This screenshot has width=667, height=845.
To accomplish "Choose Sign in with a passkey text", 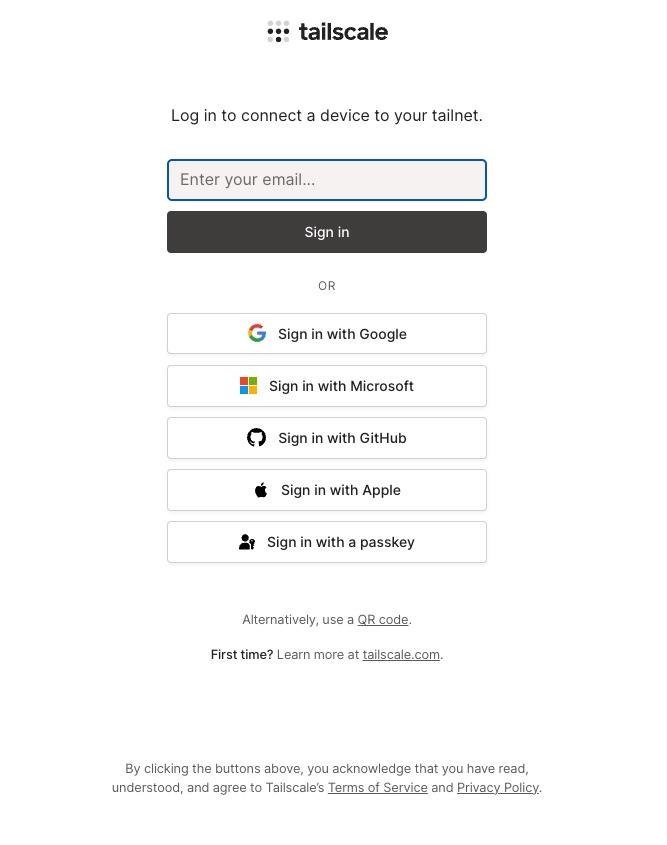I will click(341, 542).
